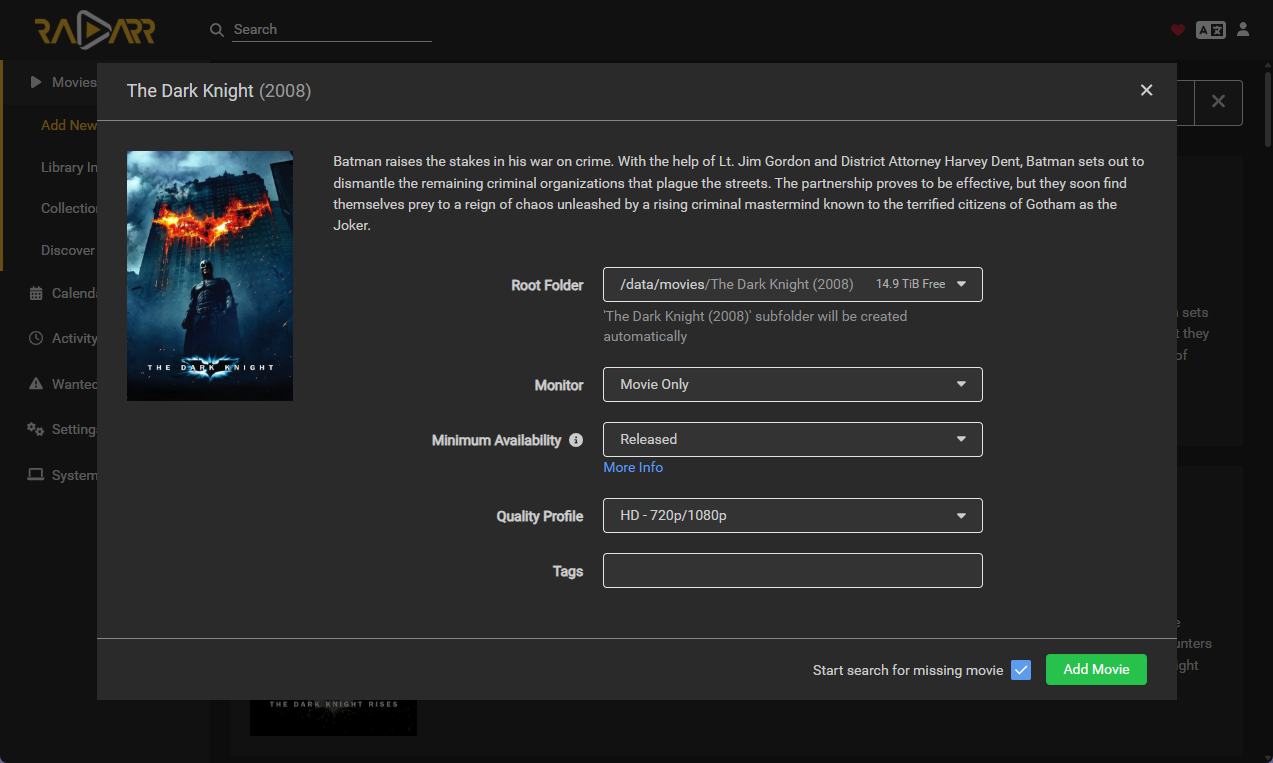Click the Wanted warning icon
Screen dimensions: 1273x763
pyautogui.click(x=36, y=384)
